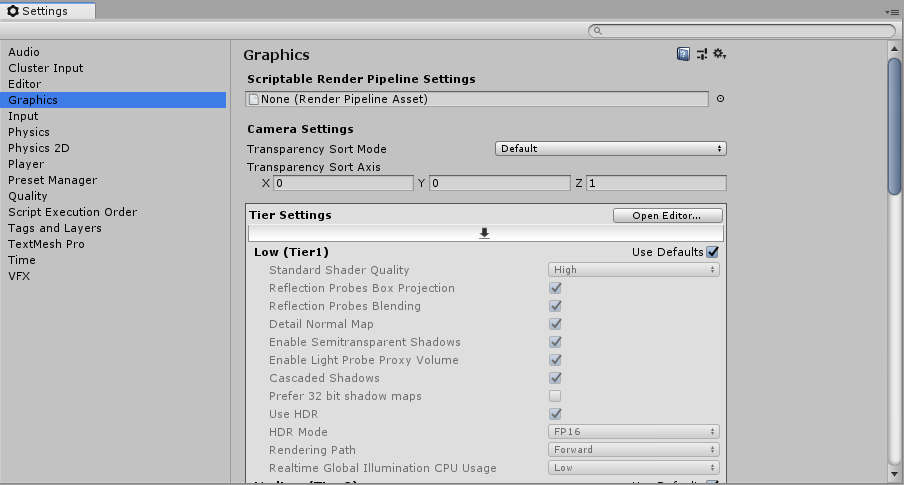The image size is (904, 485).
Task: Select the Settings tab
Action: (x=48, y=11)
